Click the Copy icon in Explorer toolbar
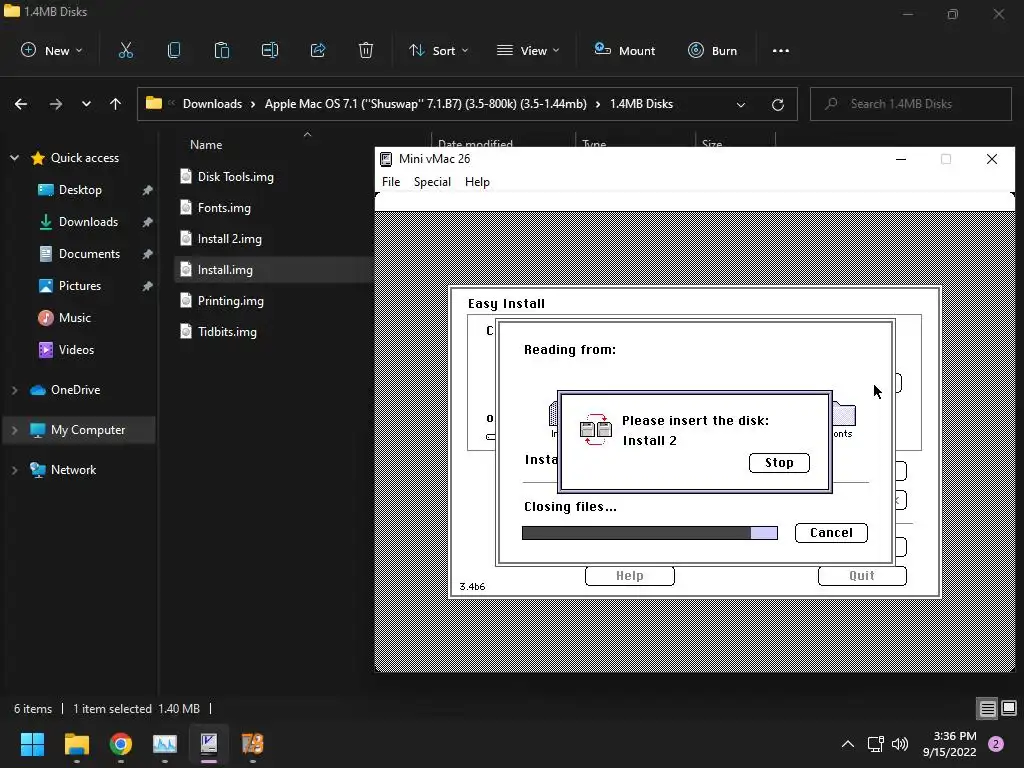Viewport: 1024px width, 768px height. [174, 50]
